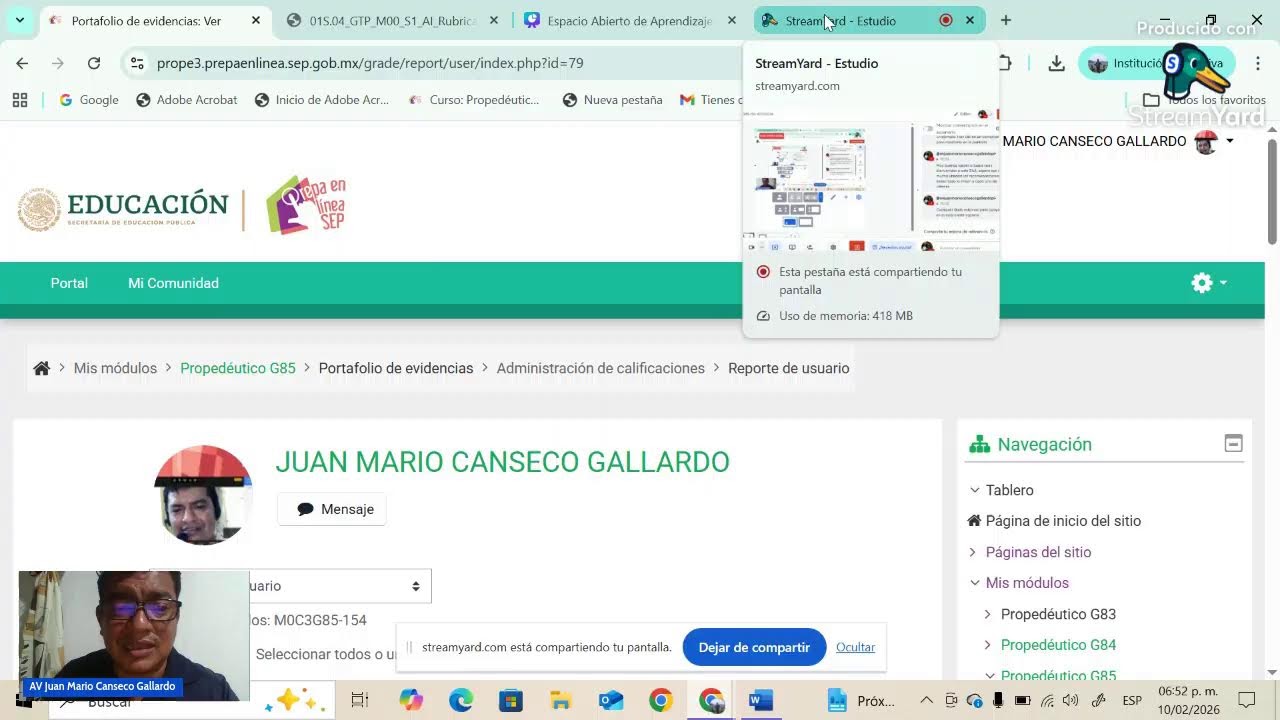
Task: Open a new browser tab
Action: tap(1006, 20)
